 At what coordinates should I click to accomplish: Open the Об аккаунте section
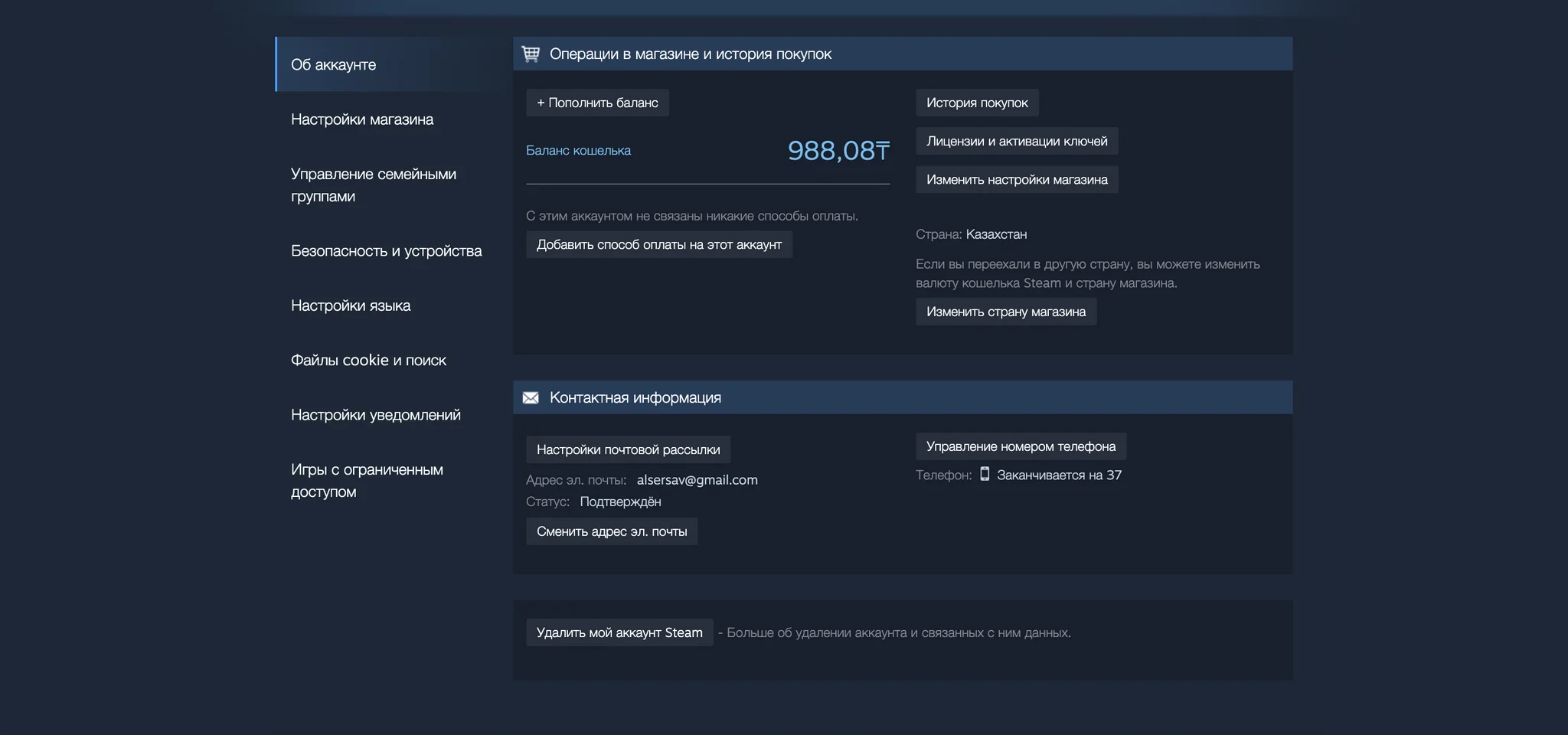click(334, 64)
